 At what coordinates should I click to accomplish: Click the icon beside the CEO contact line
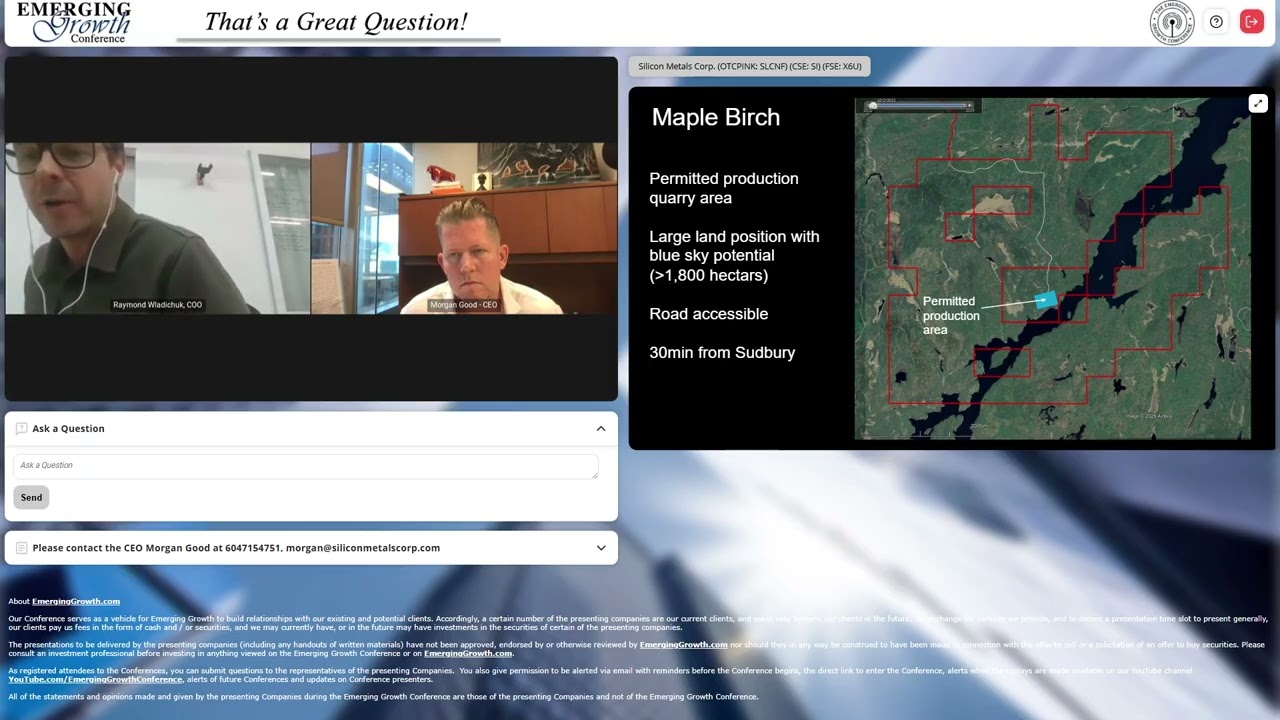pyautogui.click(x=21, y=548)
